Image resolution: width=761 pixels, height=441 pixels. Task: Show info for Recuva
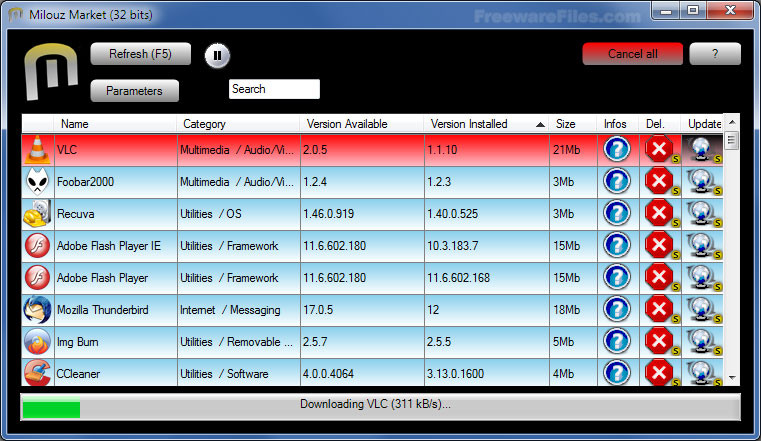[x=617, y=213]
